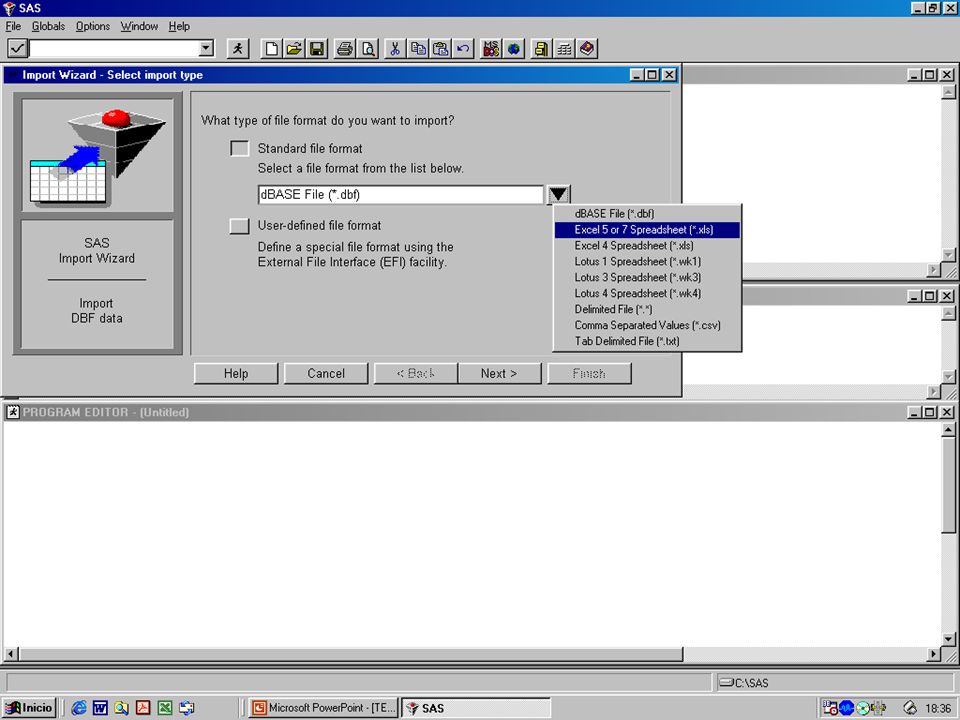Click the Paste clipboard toolbar icon
Image resolution: width=960 pixels, height=720 pixels.
441,48
